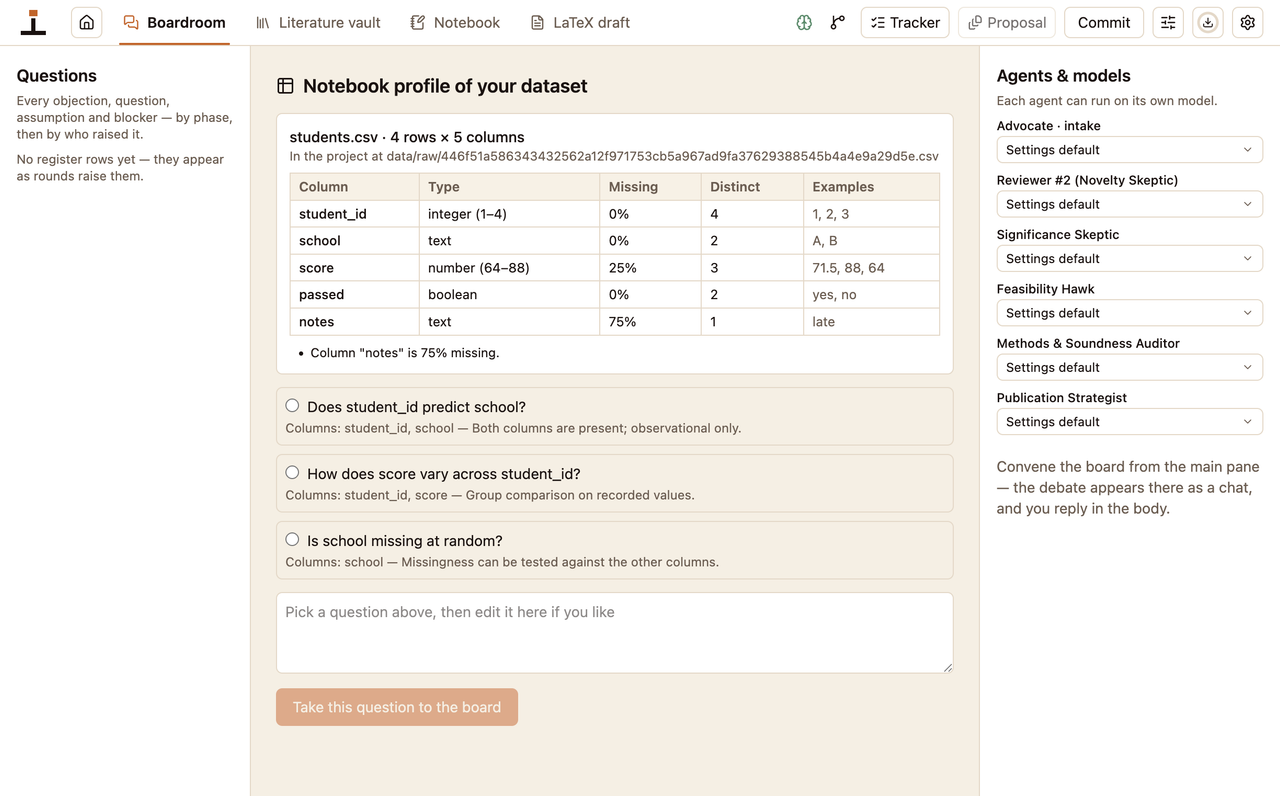Viewport: 1280px width, 796px height.
Task: Open Methods & Soundness Auditor model dropdown
Action: point(1130,367)
